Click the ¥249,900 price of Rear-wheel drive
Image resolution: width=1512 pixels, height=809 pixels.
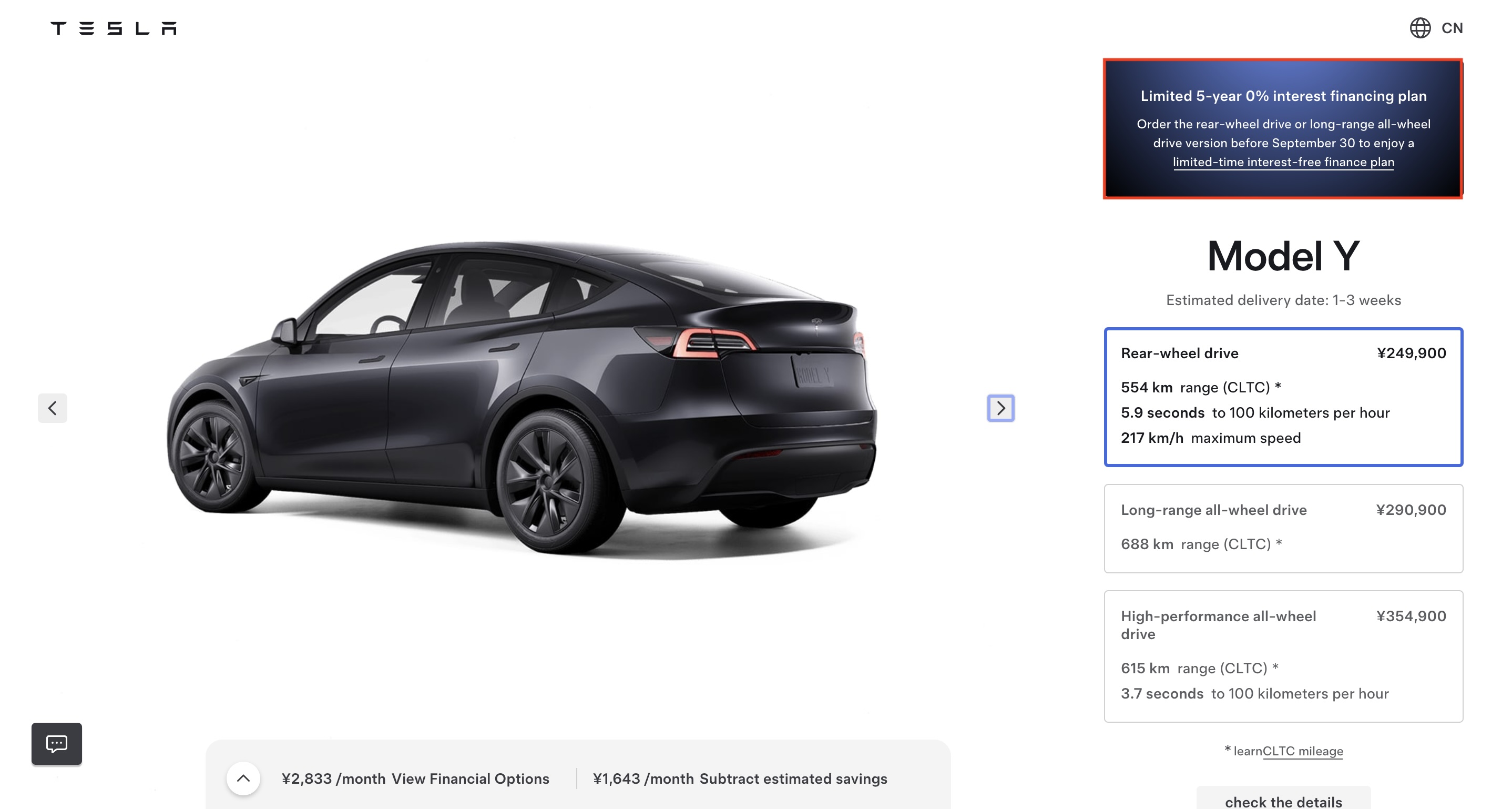[1411, 353]
